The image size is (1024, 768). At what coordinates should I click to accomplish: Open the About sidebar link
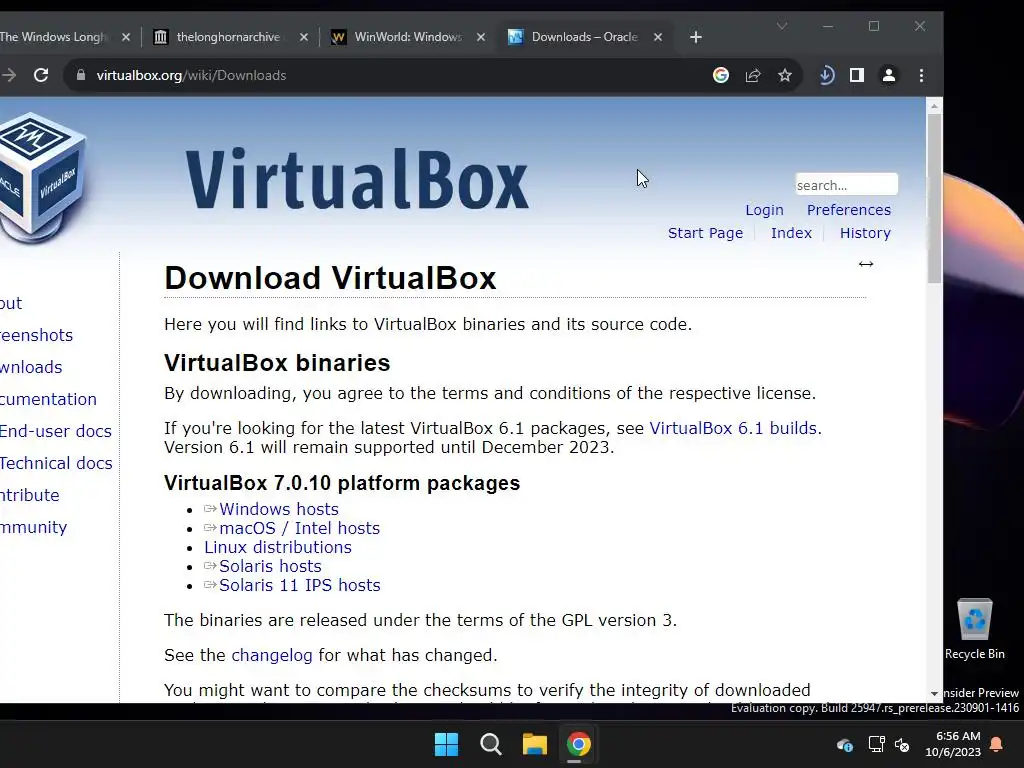(11, 303)
